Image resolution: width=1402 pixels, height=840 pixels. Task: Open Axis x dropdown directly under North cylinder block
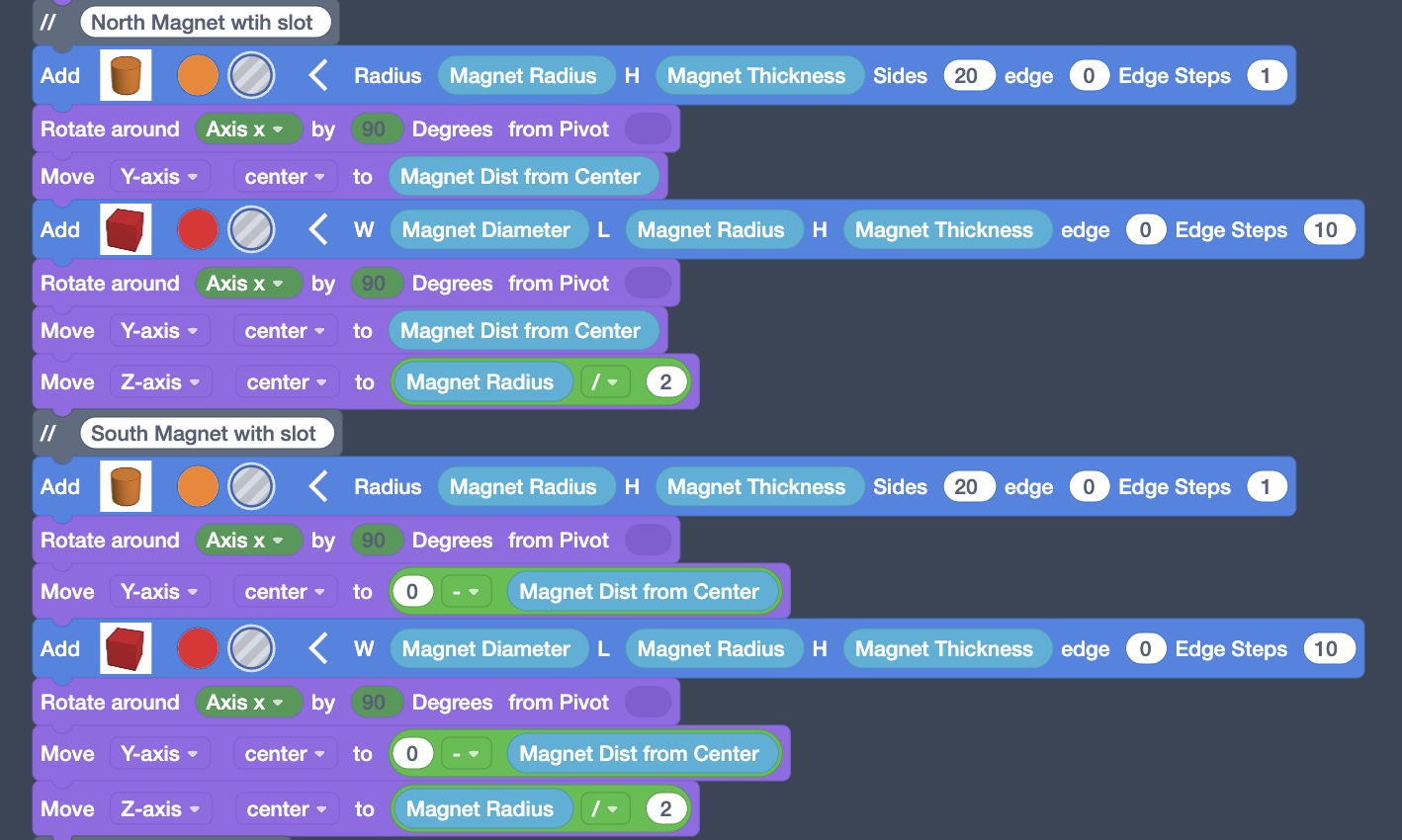point(248,128)
